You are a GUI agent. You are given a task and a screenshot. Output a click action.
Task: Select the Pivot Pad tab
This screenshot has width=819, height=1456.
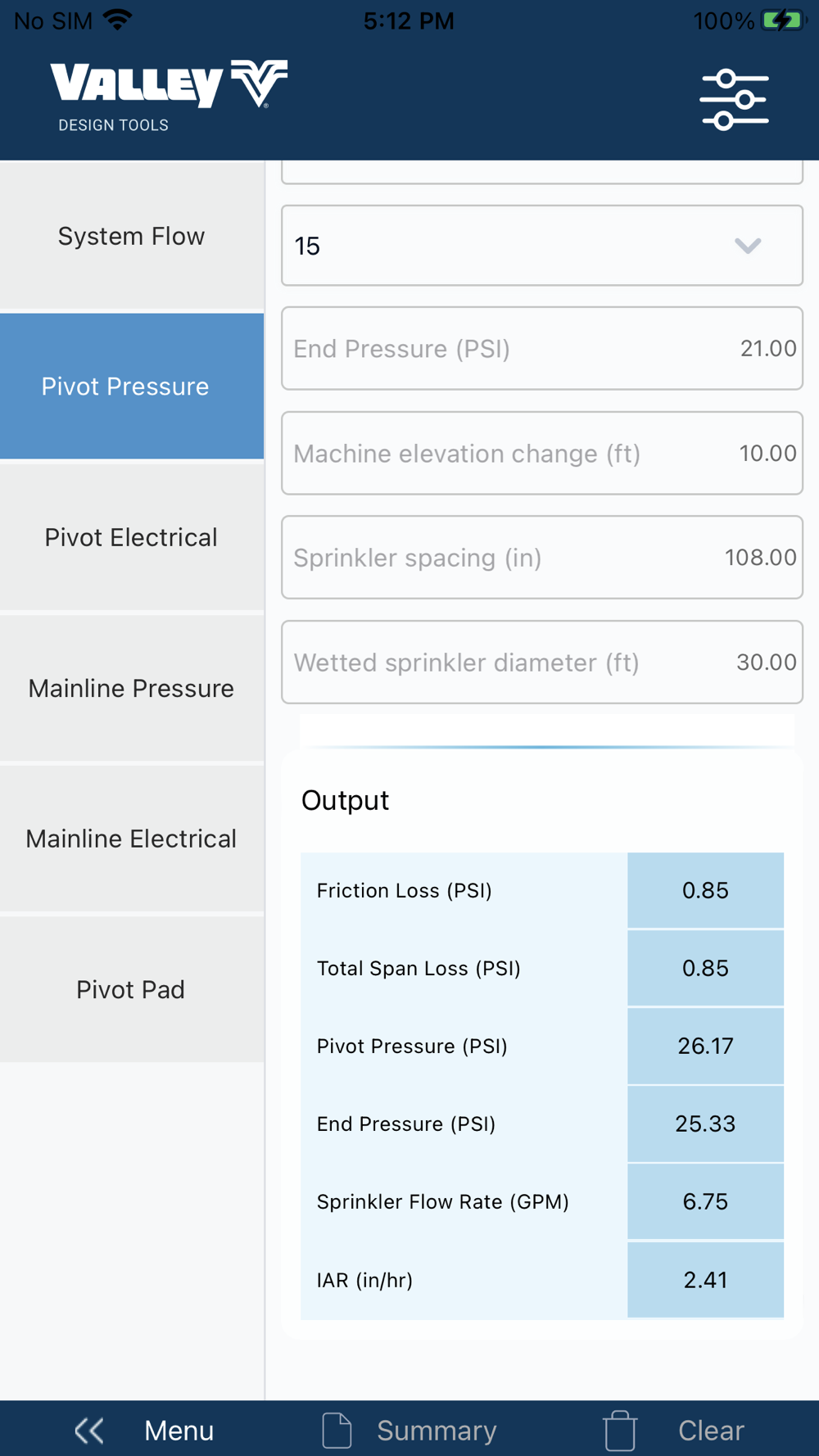pos(131,989)
